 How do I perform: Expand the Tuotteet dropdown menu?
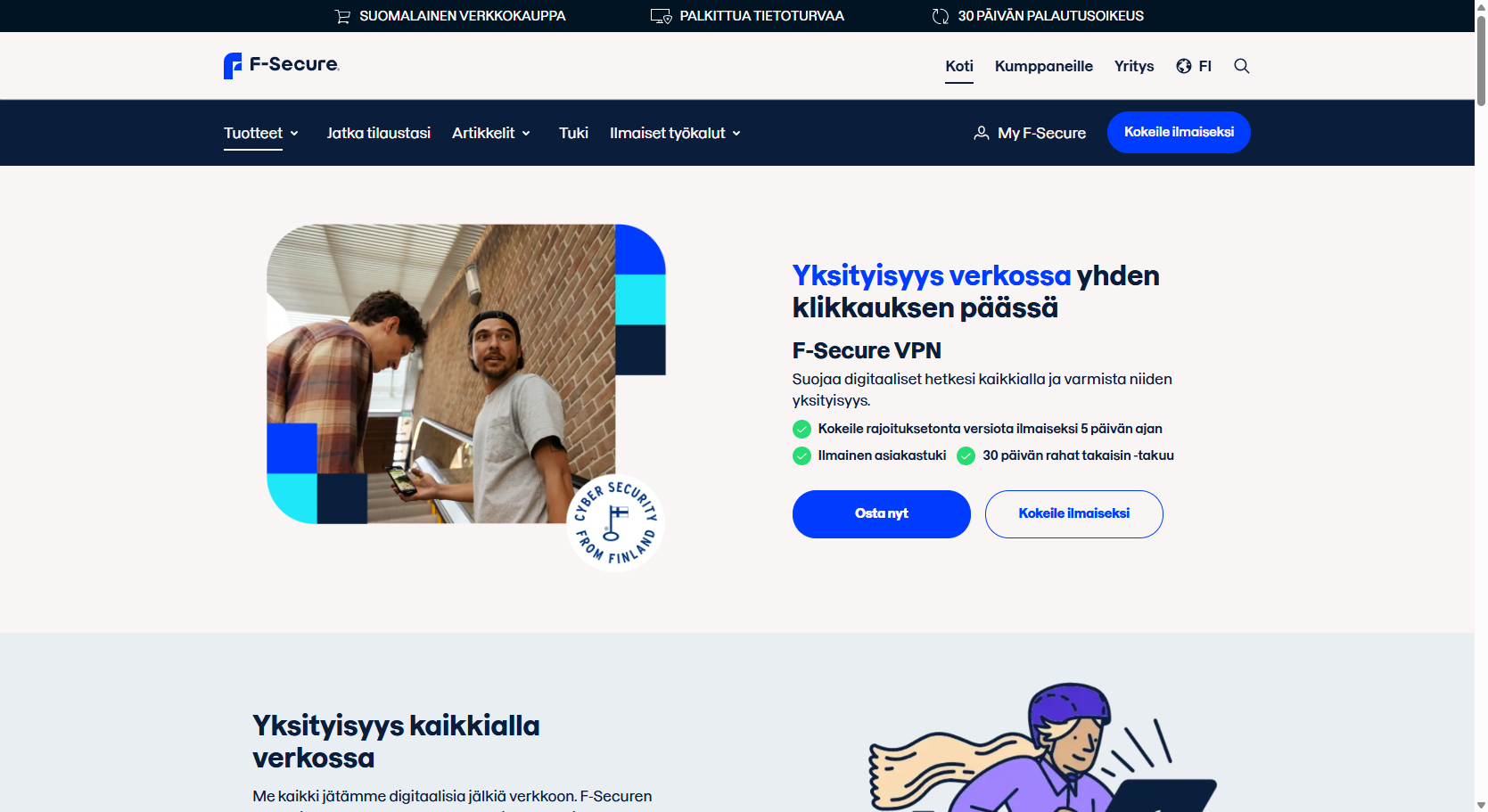point(261,133)
